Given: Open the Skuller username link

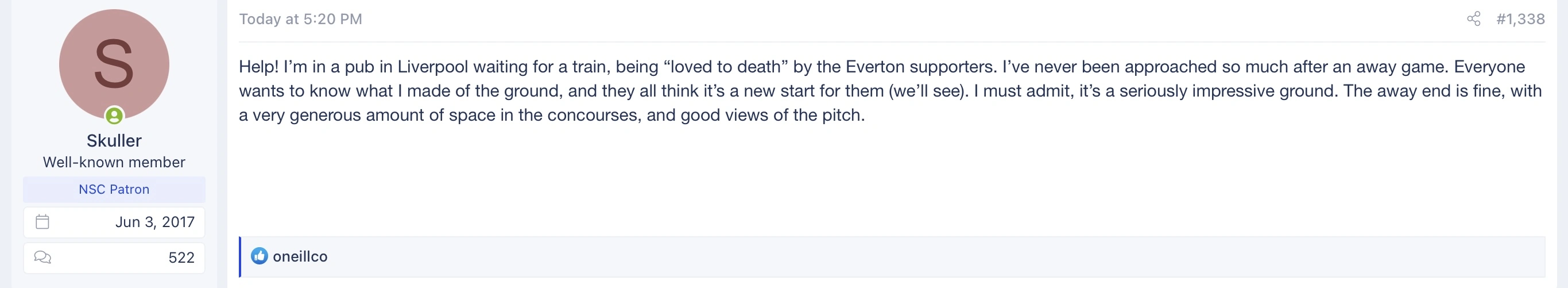Looking at the screenshot, I should (114, 141).
